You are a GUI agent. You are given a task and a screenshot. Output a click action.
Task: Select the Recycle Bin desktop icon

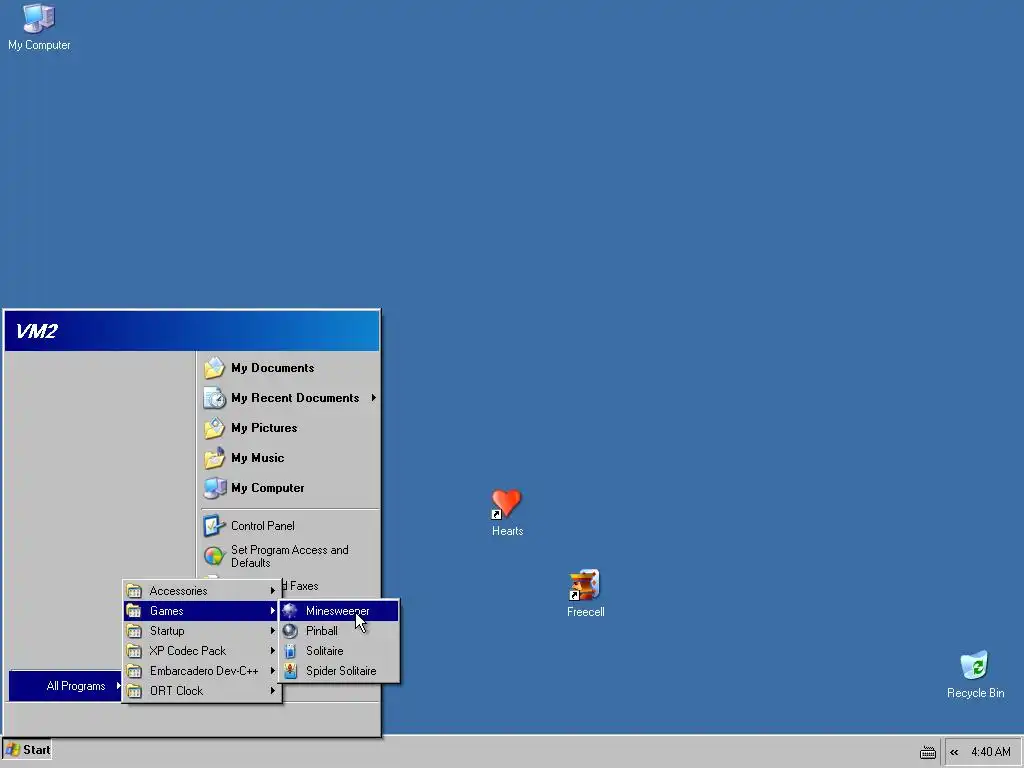point(974,665)
